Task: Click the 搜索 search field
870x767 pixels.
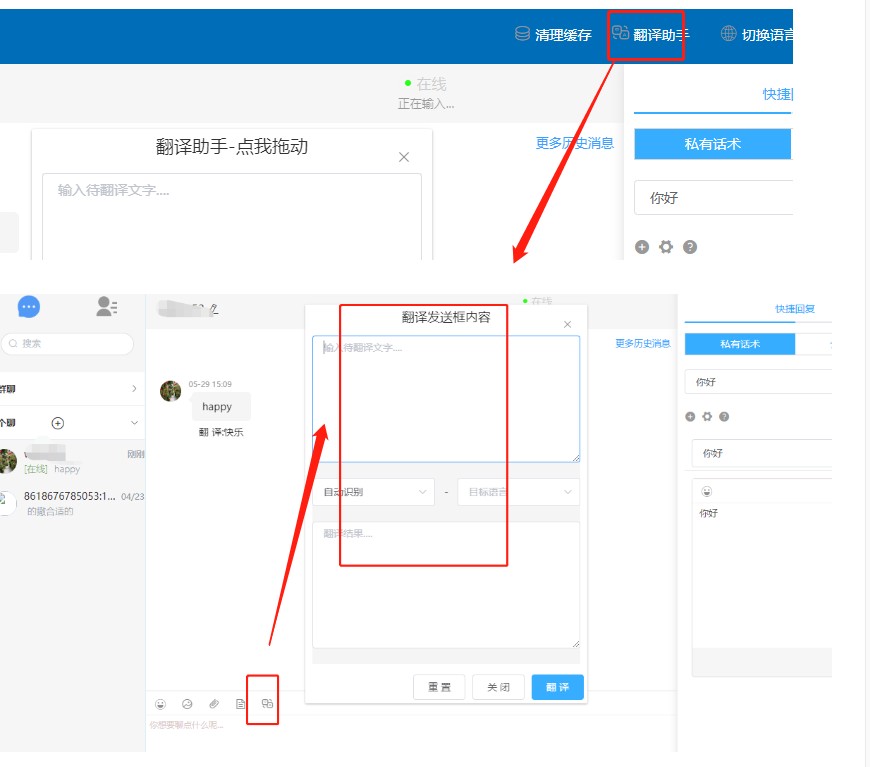Action: (x=68, y=344)
